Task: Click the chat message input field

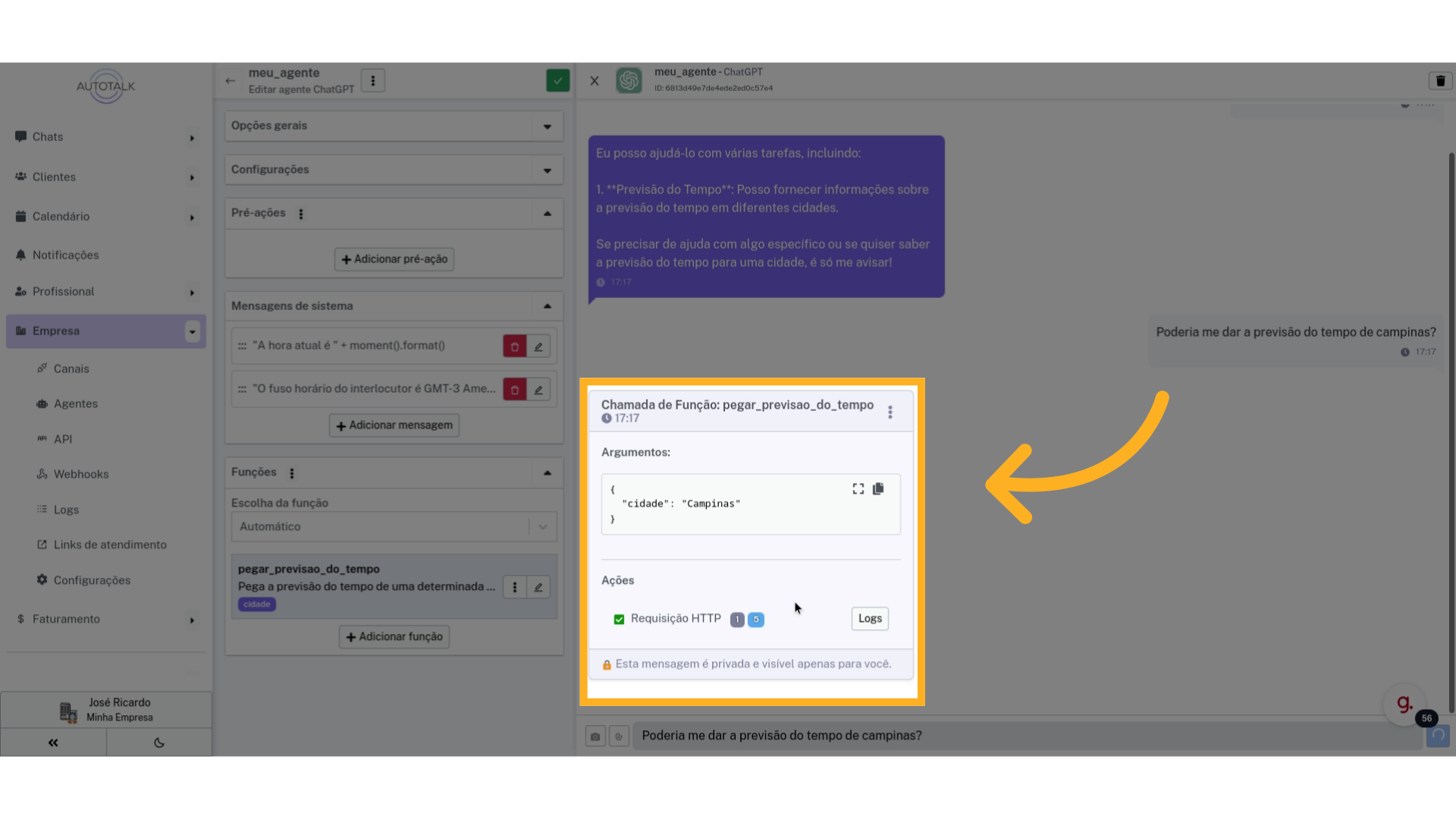Action: coord(1028,736)
